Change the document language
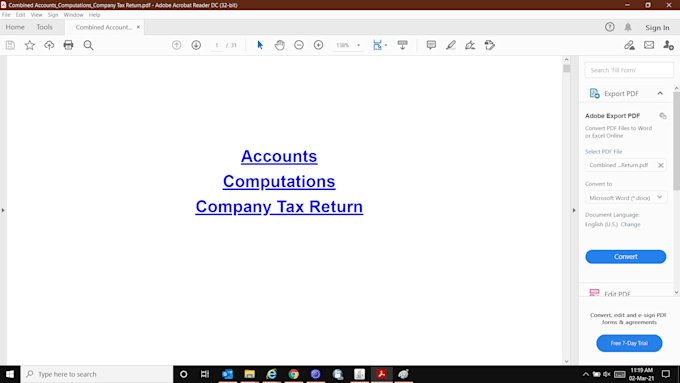Image resolution: width=680 pixels, height=383 pixels. (630, 224)
